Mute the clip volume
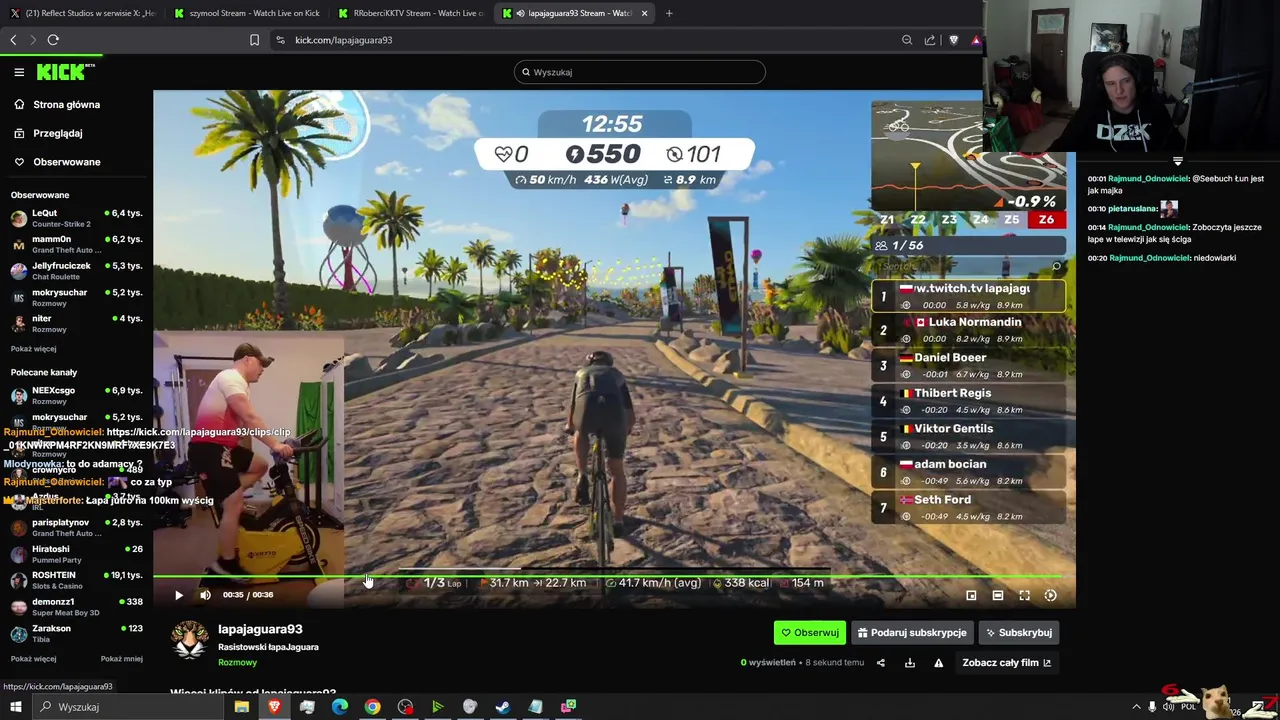The width and height of the screenshot is (1280, 720). [x=205, y=595]
